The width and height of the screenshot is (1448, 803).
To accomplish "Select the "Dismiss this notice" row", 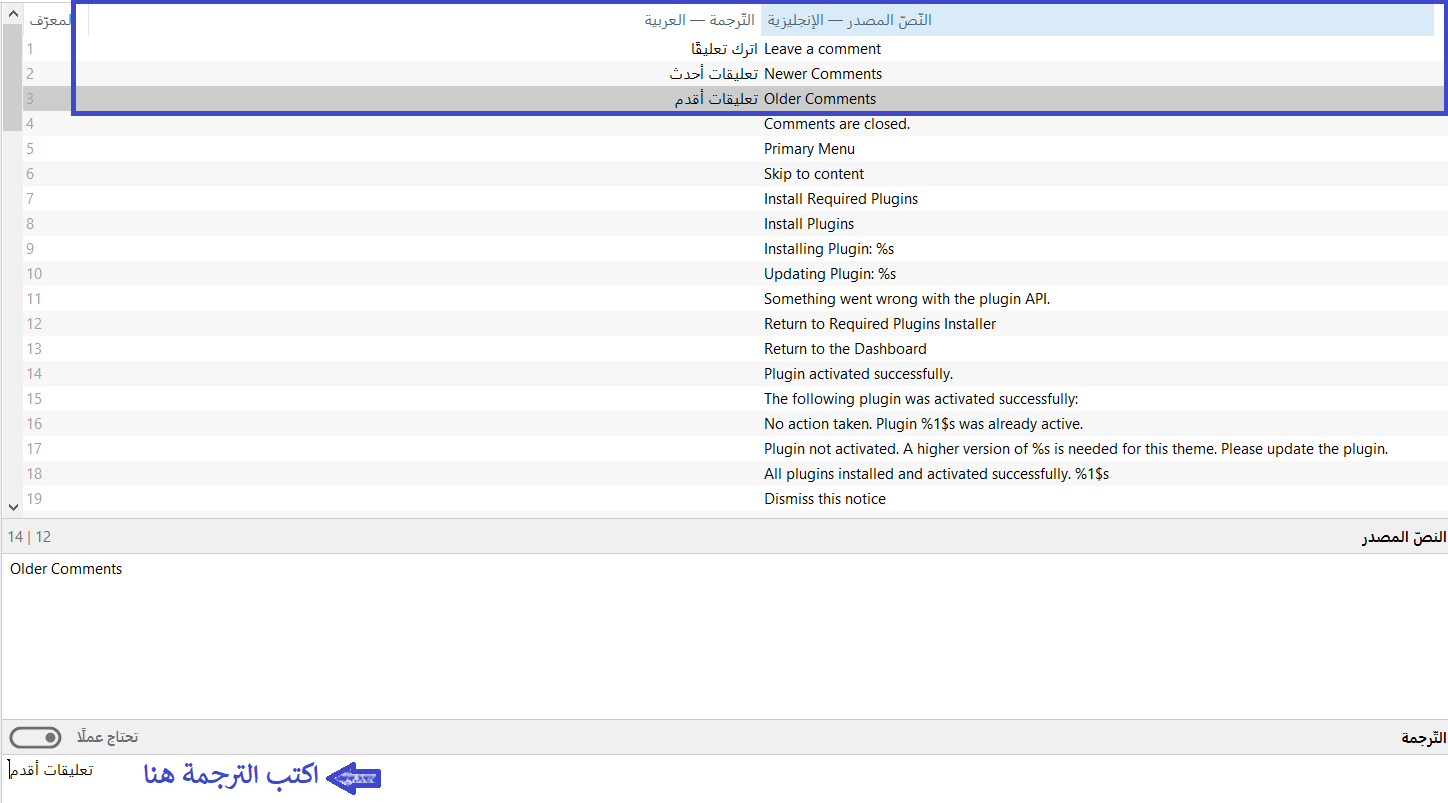I will click(x=824, y=499).
